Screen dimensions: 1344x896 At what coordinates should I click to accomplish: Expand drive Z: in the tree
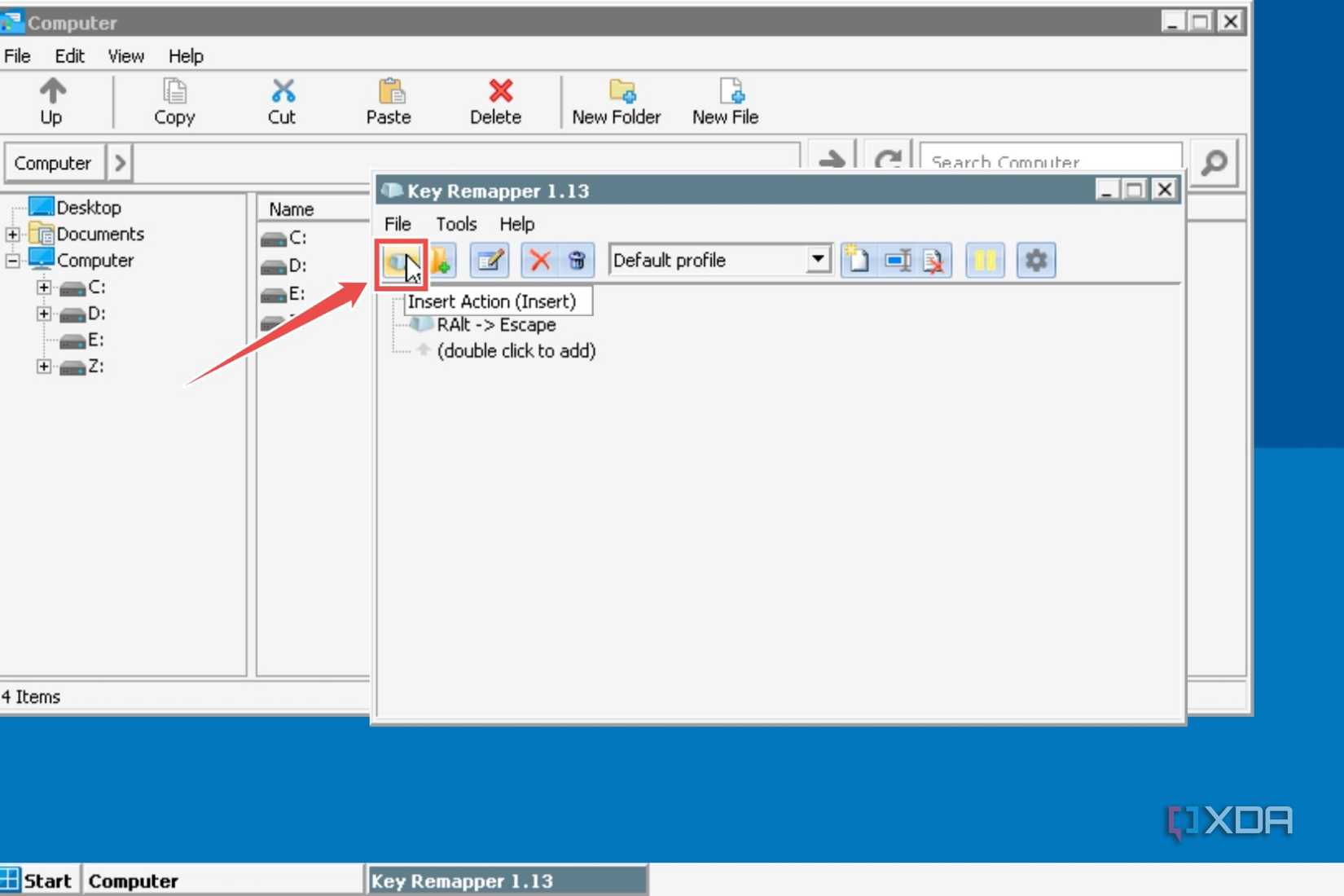point(44,367)
